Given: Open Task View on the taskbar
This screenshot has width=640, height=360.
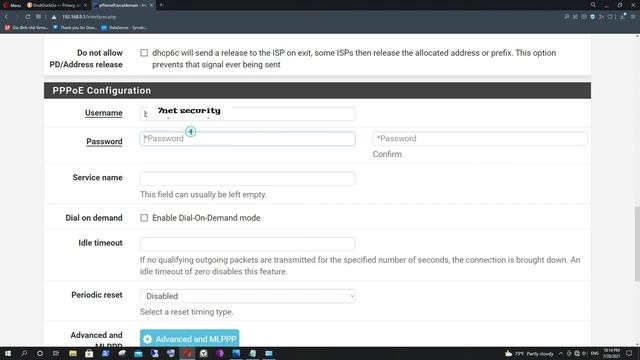Looking at the screenshot, I should [56, 353].
